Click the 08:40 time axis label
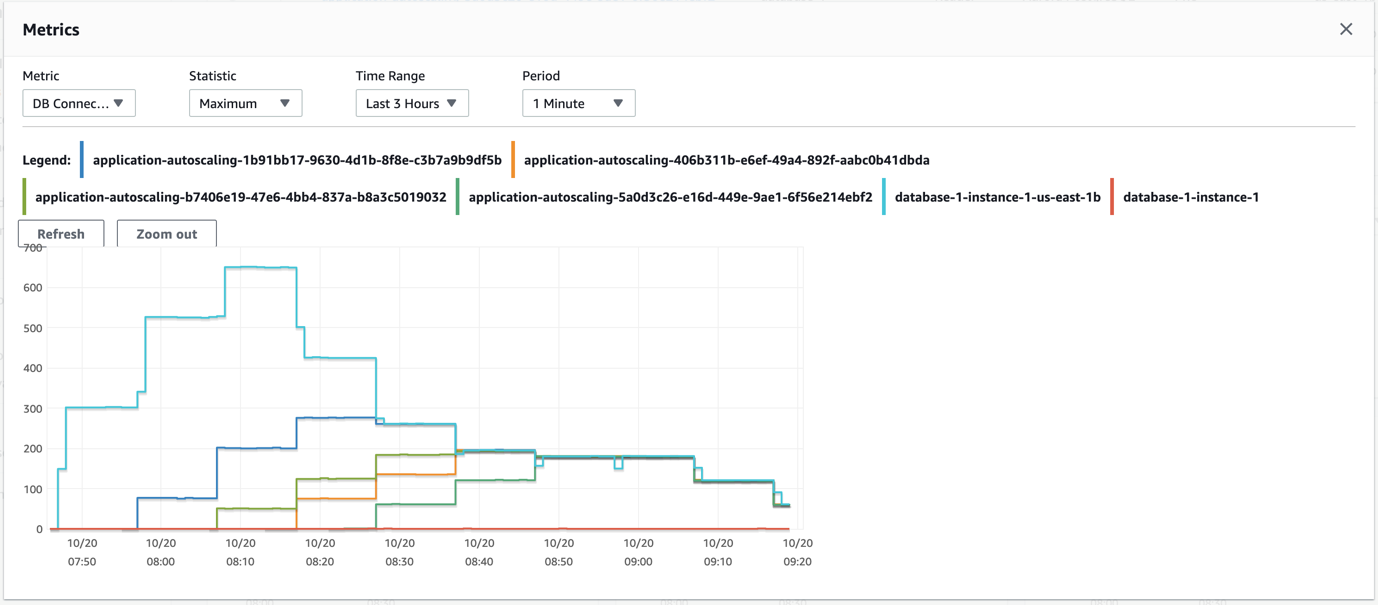1378x605 pixels. 479,562
